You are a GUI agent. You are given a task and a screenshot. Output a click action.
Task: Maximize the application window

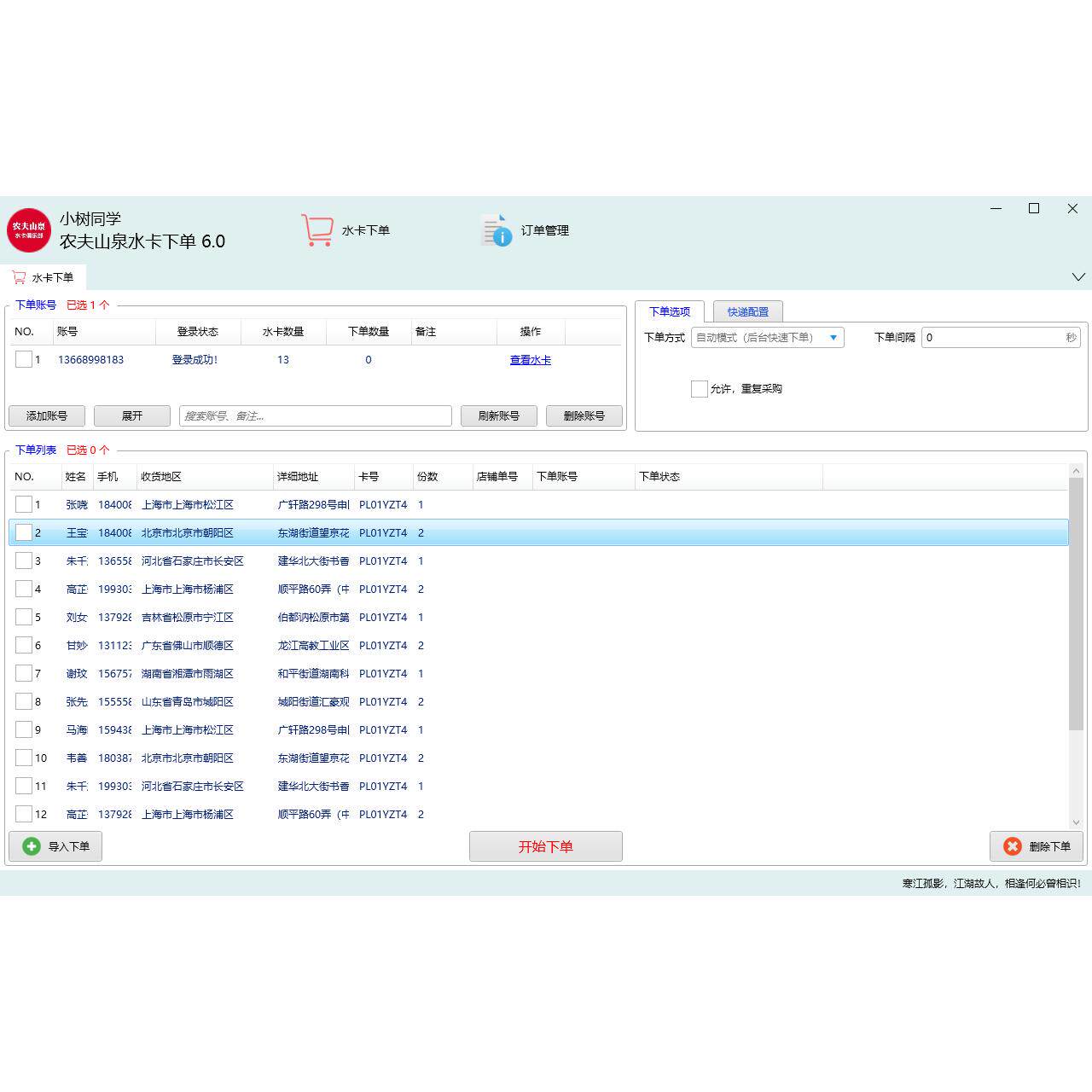tap(1034, 208)
